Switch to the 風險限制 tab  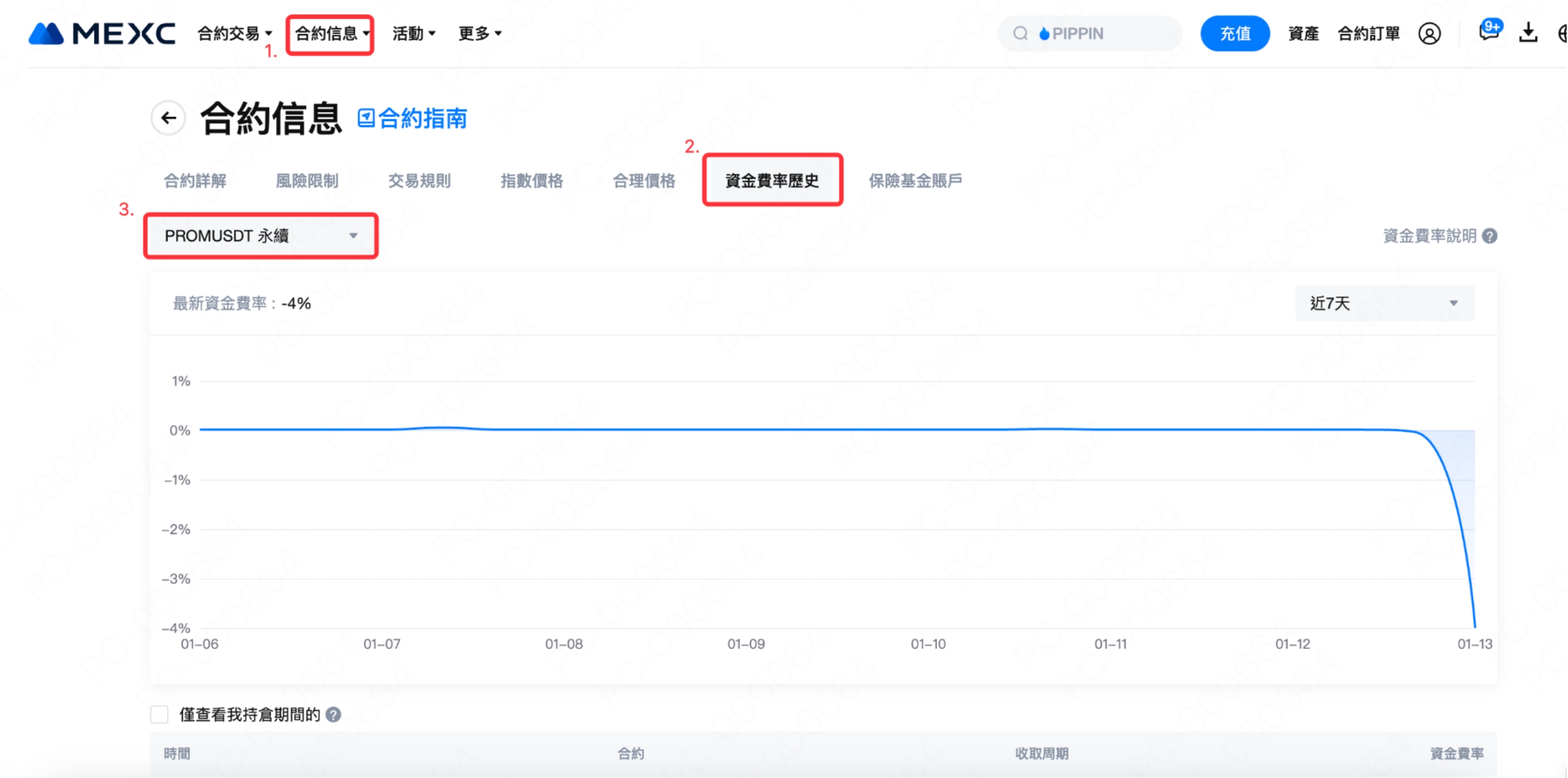[307, 181]
